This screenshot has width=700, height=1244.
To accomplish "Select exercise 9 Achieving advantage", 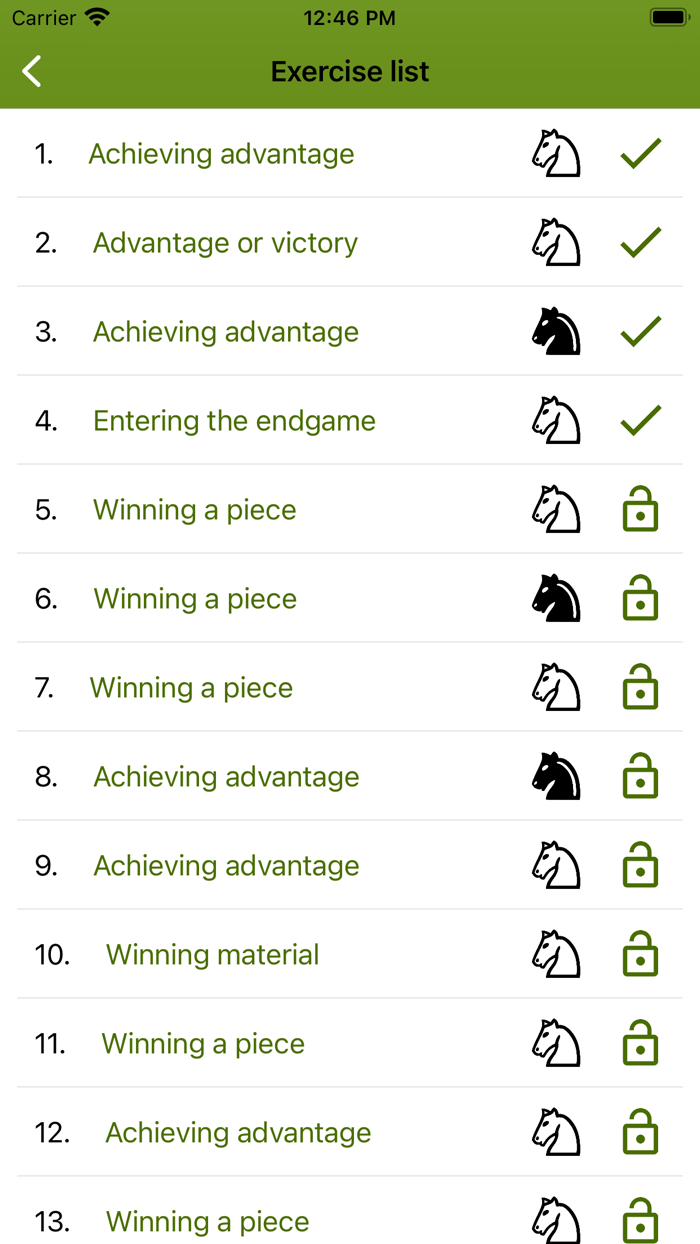I will point(226,866).
